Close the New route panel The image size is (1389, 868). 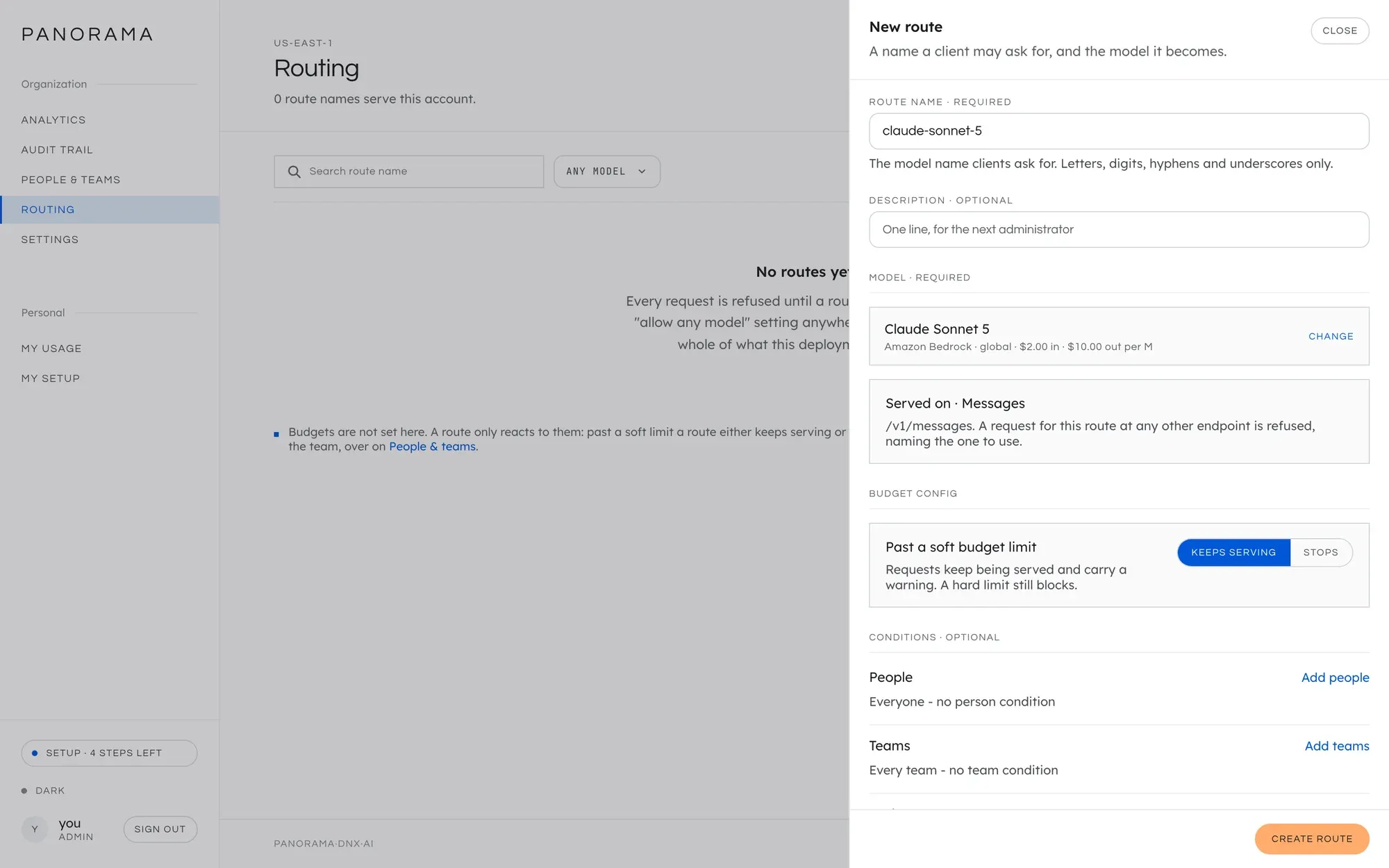click(x=1340, y=31)
